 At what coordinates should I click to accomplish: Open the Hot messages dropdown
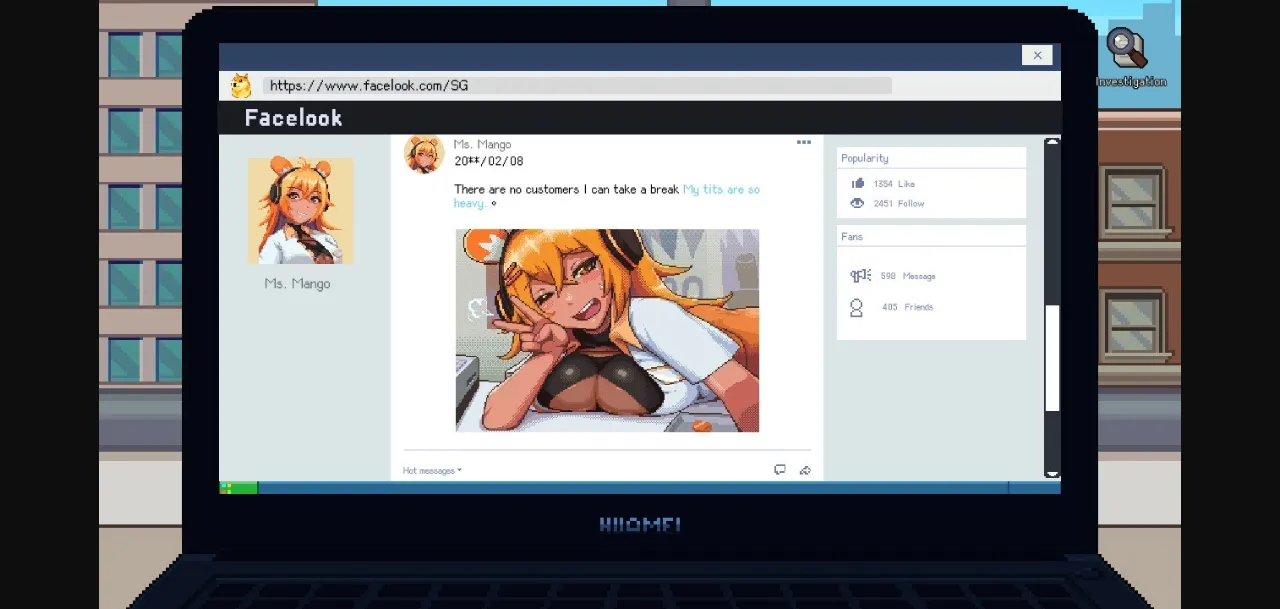[x=430, y=469]
